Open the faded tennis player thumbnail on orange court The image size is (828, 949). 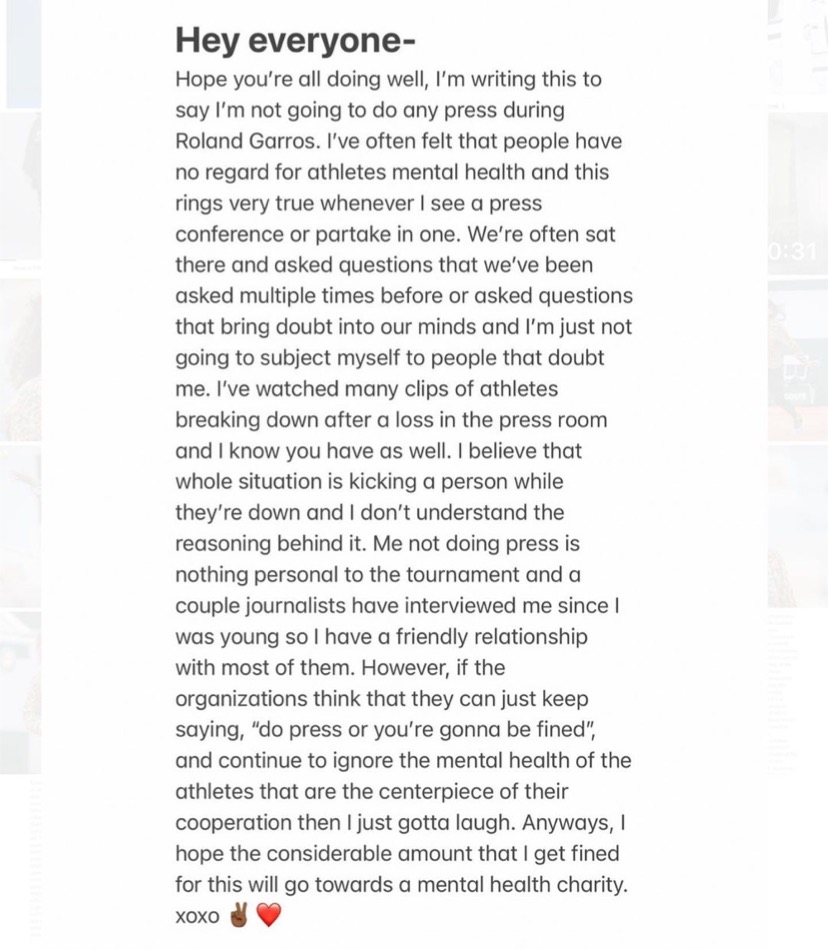798,360
